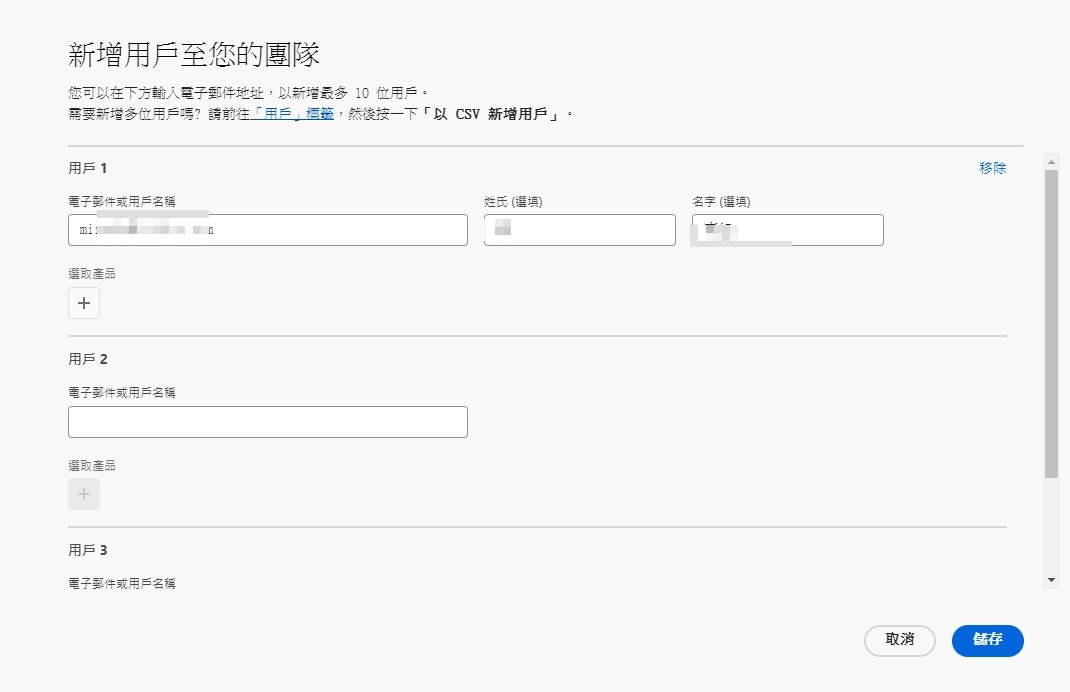This screenshot has height=692, width=1070.
Task: Click the scrollbar up arrow
Action: [1050, 161]
